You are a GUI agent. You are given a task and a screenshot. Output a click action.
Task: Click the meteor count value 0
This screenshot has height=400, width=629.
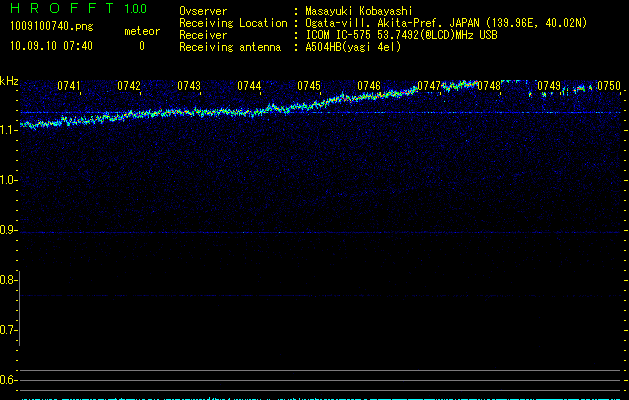pos(142,46)
